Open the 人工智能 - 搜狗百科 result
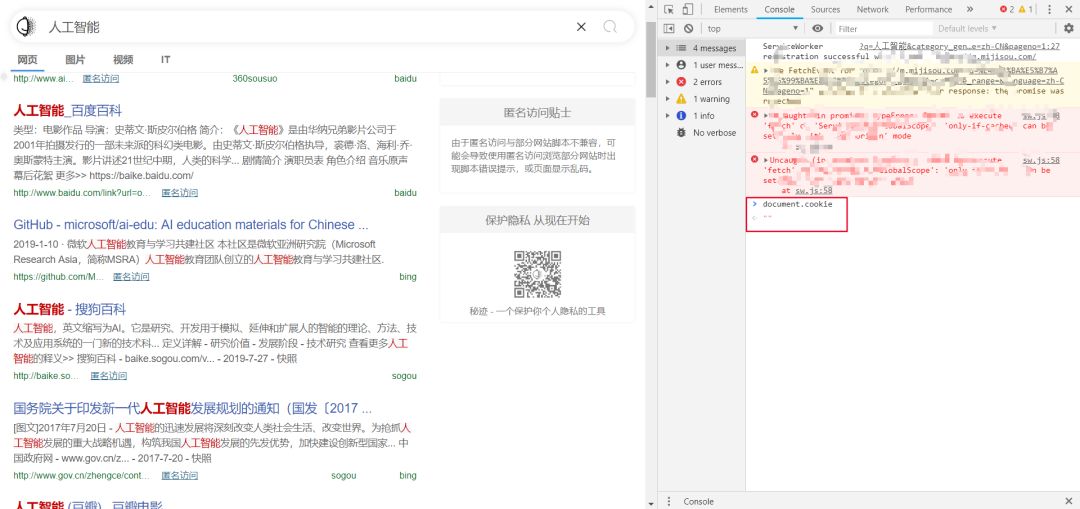The height and width of the screenshot is (509, 1080). tap(70, 309)
